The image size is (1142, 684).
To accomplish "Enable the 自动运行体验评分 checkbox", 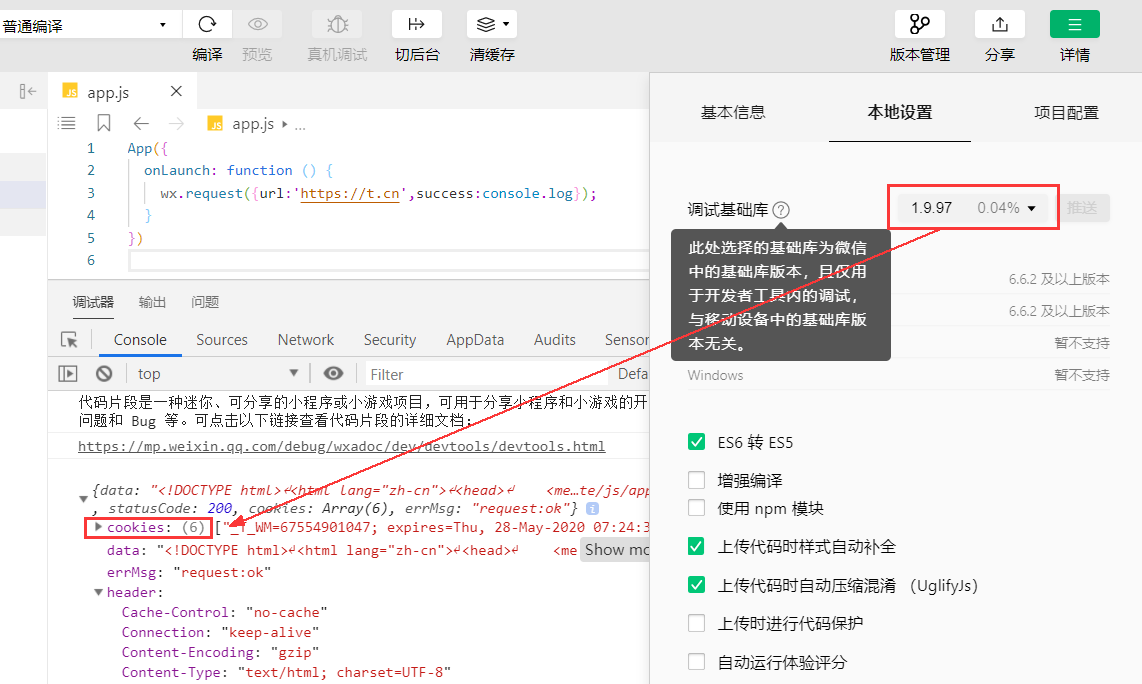I will point(696,661).
